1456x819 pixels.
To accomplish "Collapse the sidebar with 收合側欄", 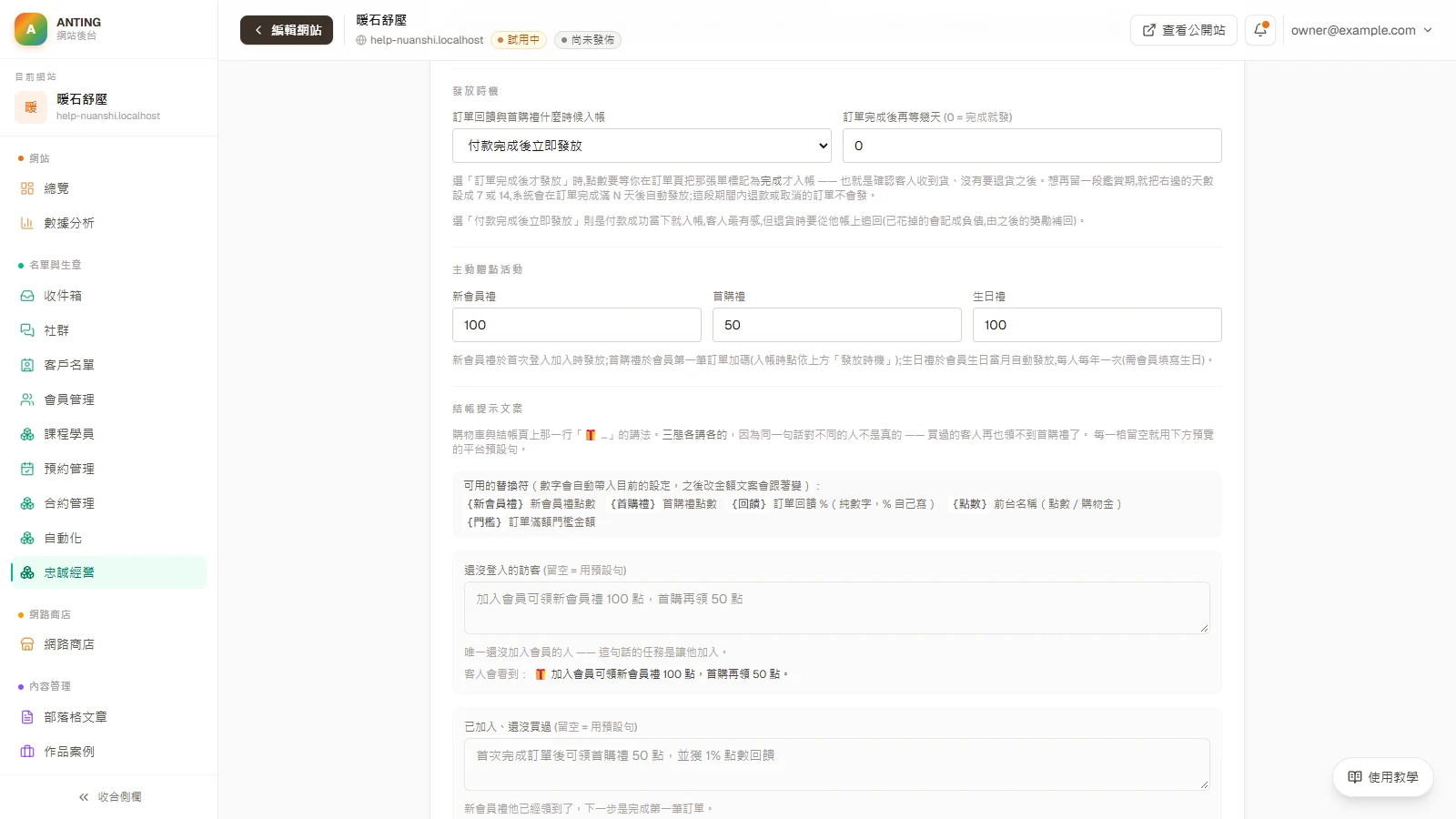I will point(109,797).
